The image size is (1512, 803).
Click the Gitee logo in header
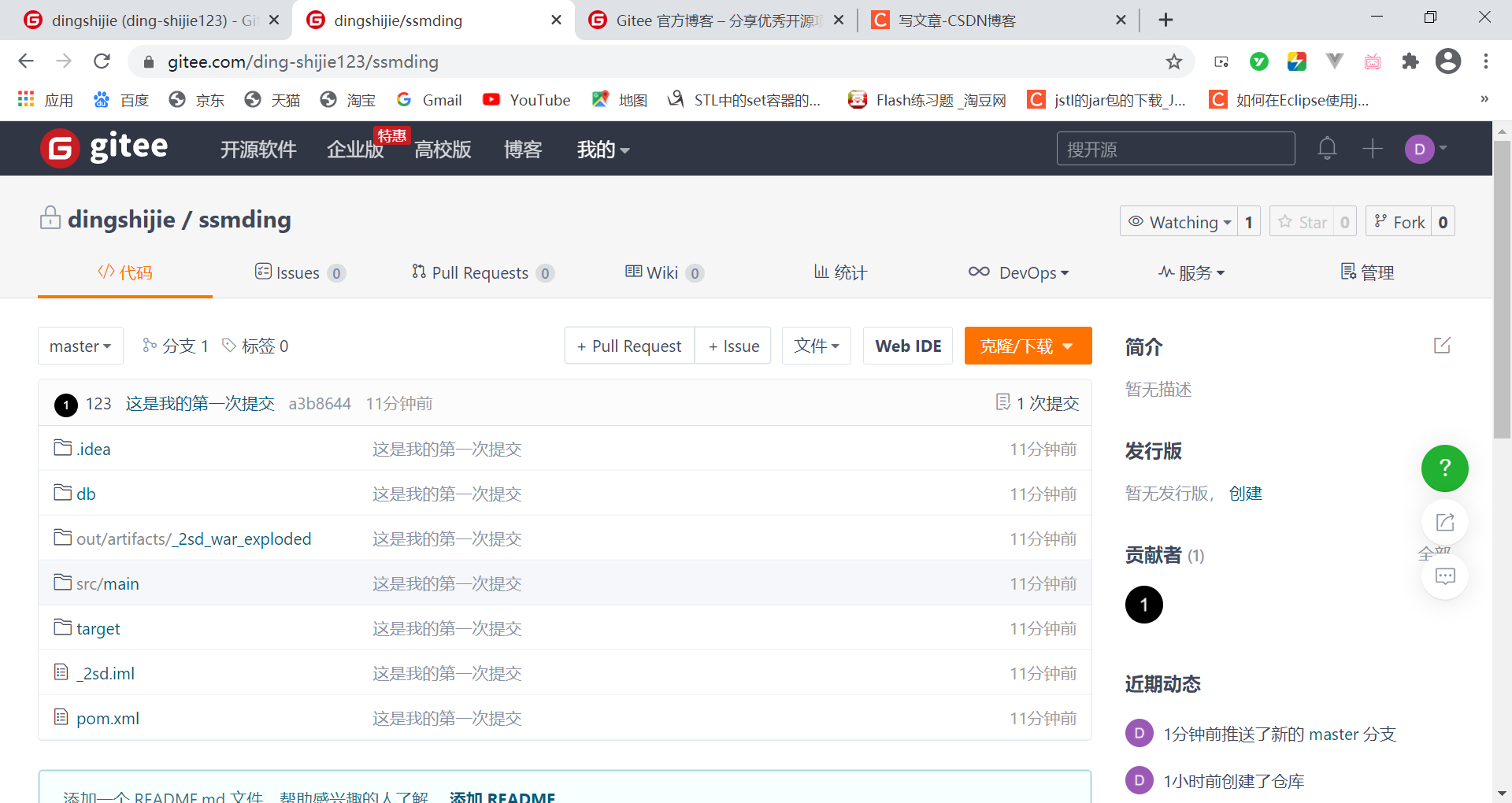[x=104, y=148]
